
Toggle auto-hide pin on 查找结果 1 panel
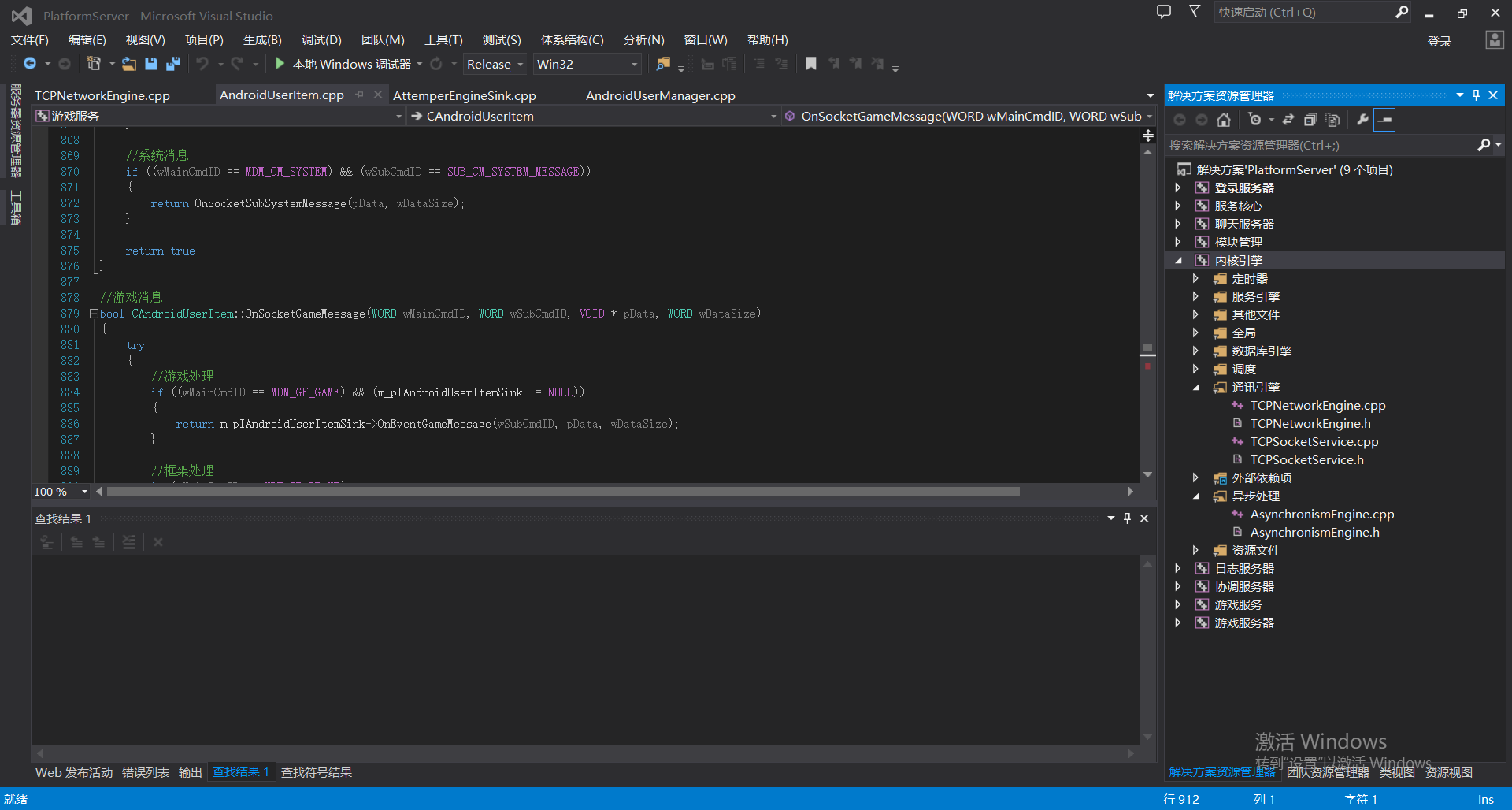point(1127,518)
